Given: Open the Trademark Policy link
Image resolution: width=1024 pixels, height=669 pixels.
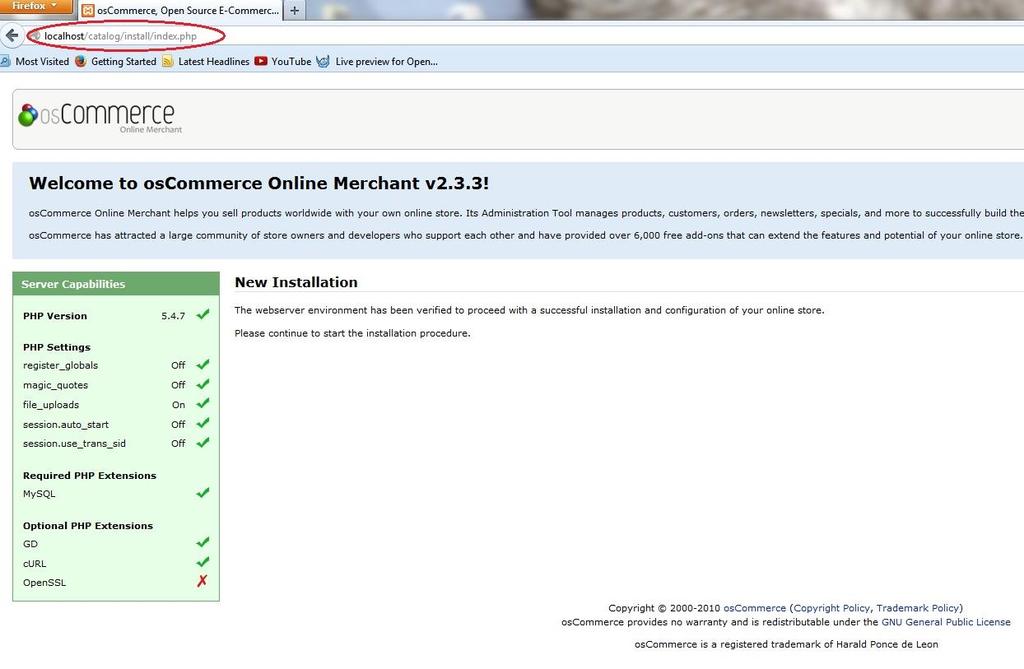Looking at the screenshot, I should (x=918, y=608).
